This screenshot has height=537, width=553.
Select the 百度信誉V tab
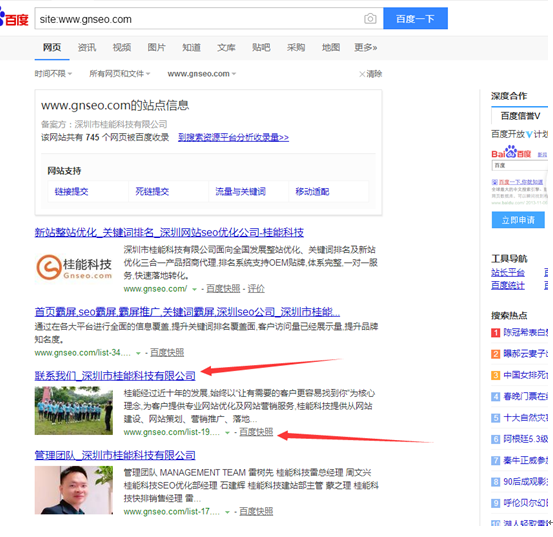coord(521,116)
